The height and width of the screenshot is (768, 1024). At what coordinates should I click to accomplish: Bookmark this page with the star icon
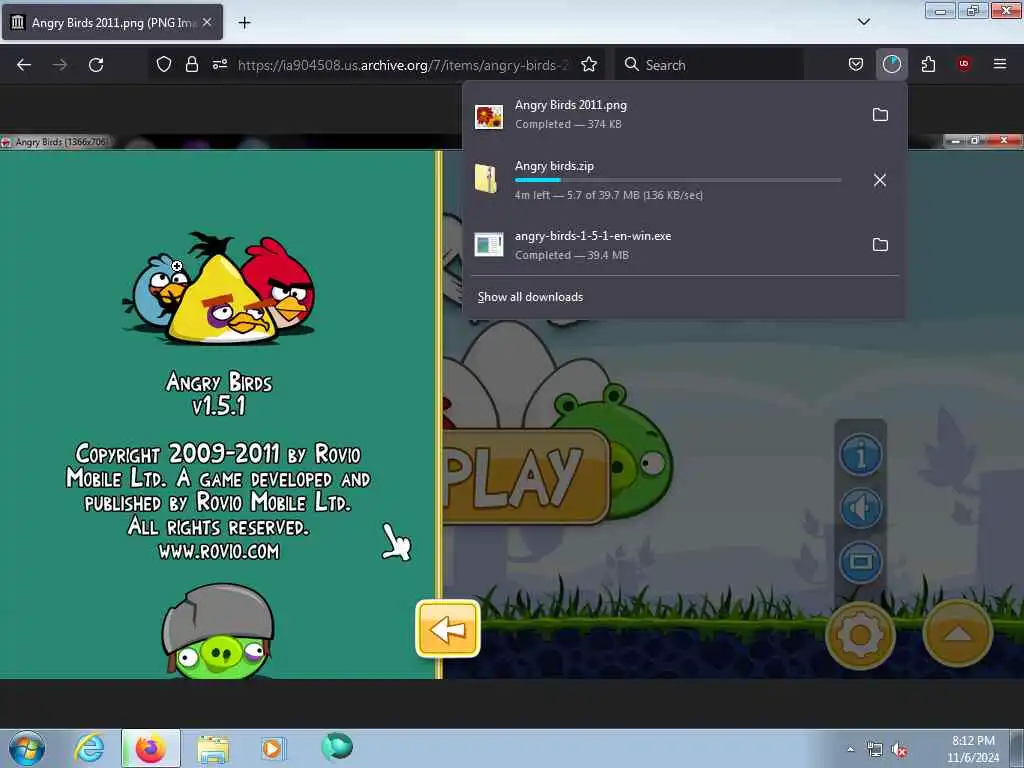pos(589,64)
